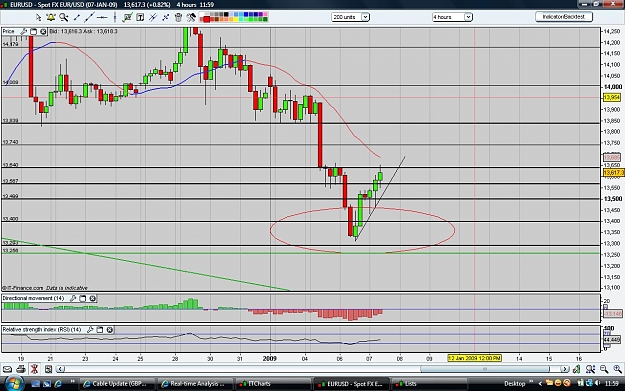Detach the Directional movement panel
The width and height of the screenshot is (625, 391).
point(83,298)
